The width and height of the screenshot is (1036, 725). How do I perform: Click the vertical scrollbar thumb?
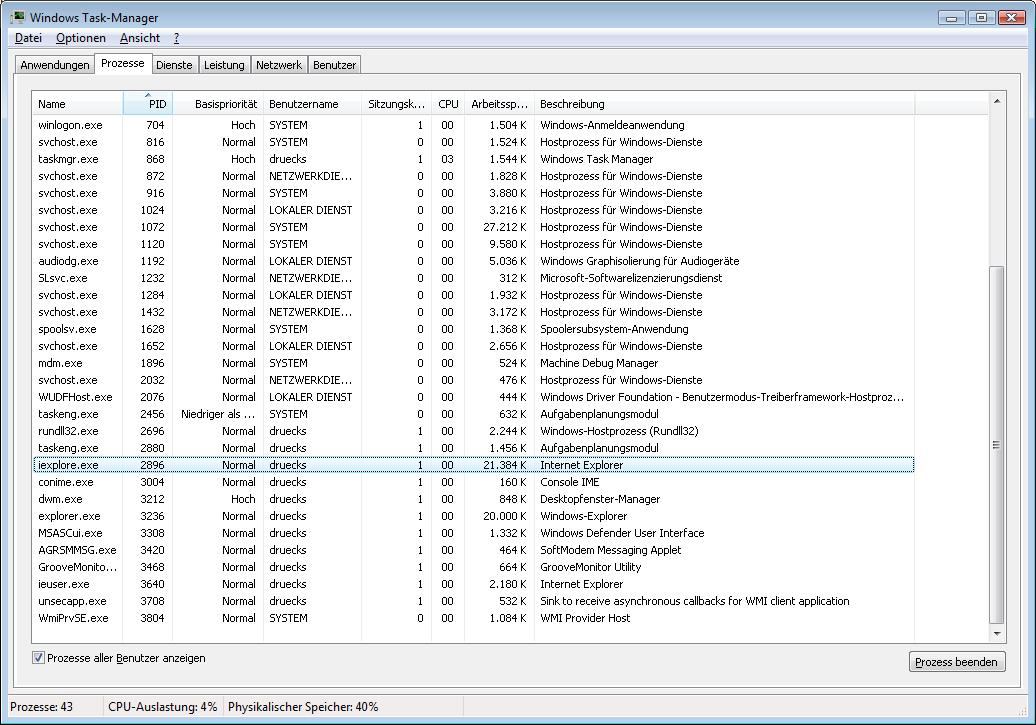coord(996,445)
